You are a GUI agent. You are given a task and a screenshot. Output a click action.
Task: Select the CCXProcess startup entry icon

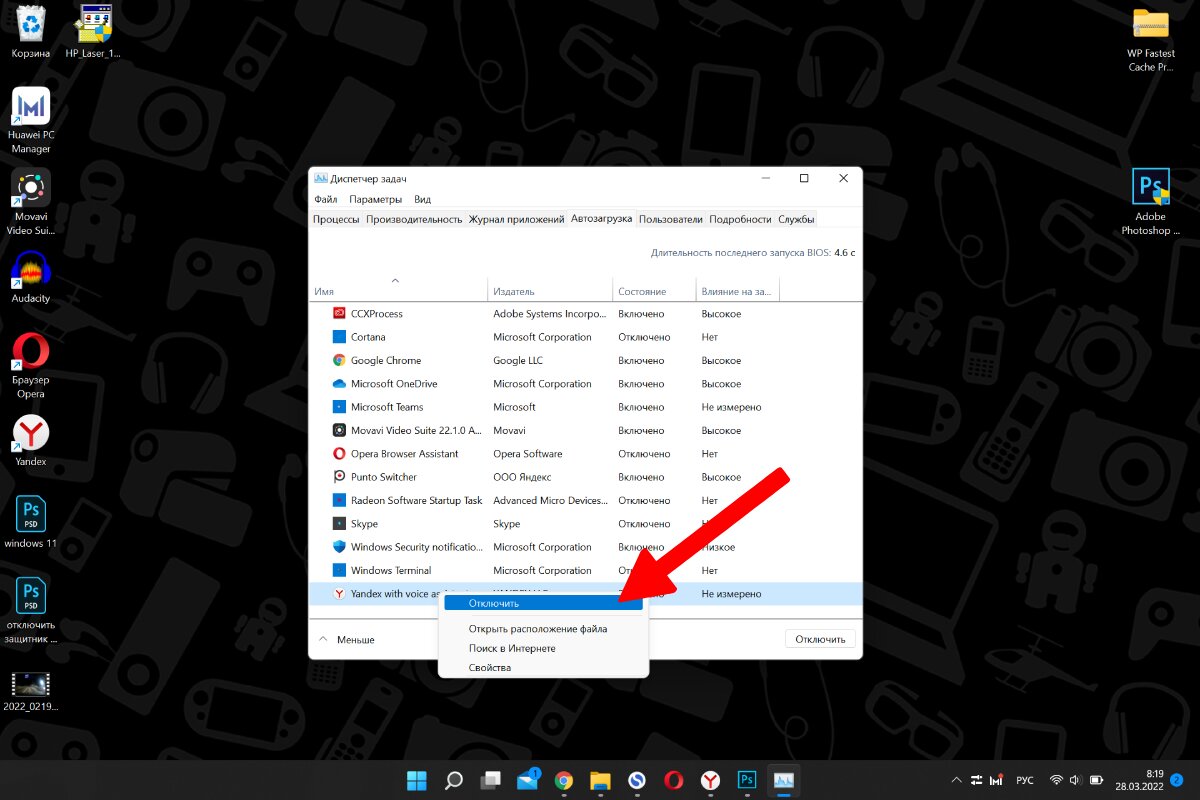339,314
